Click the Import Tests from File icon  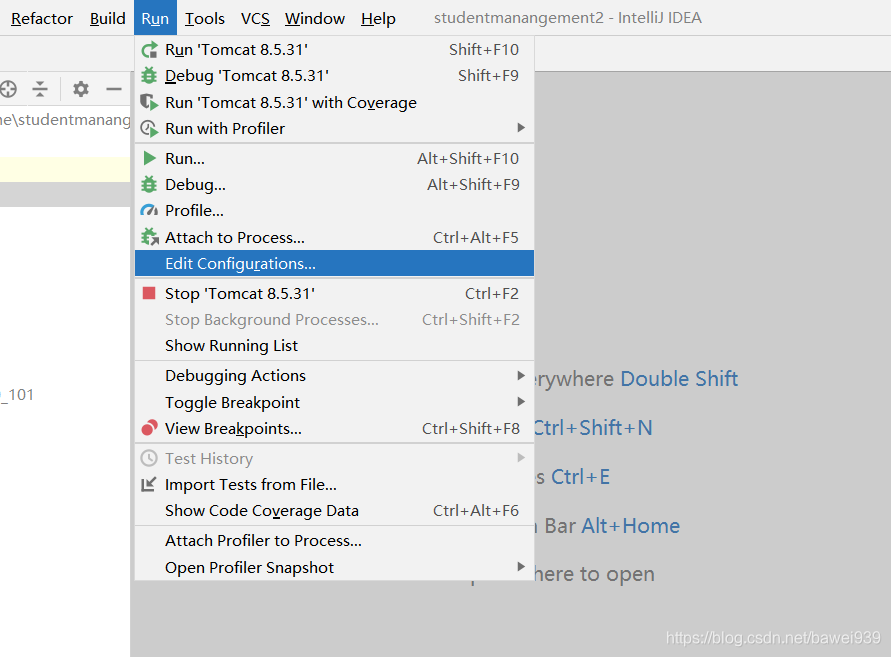tap(148, 484)
